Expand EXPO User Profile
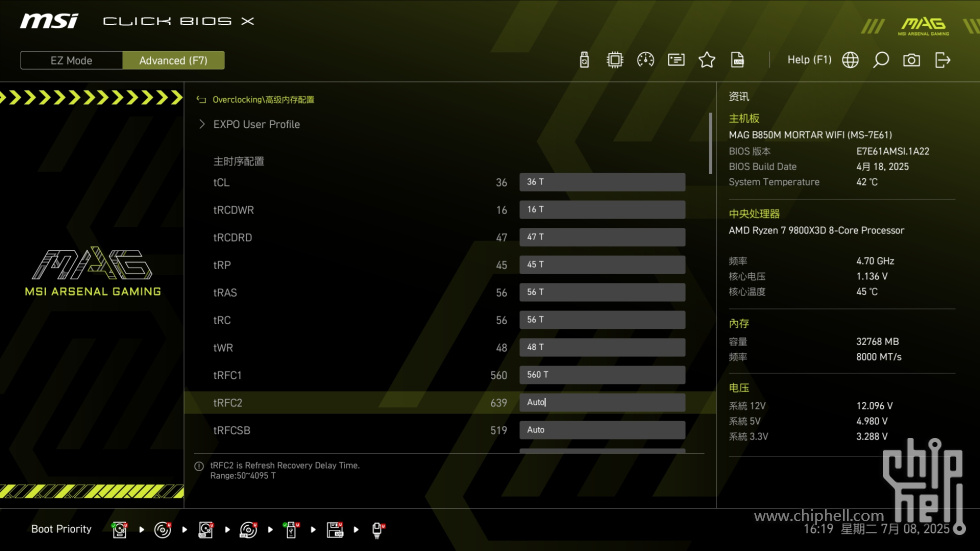The height and width of the screenshot is (551, 980). 256,124
